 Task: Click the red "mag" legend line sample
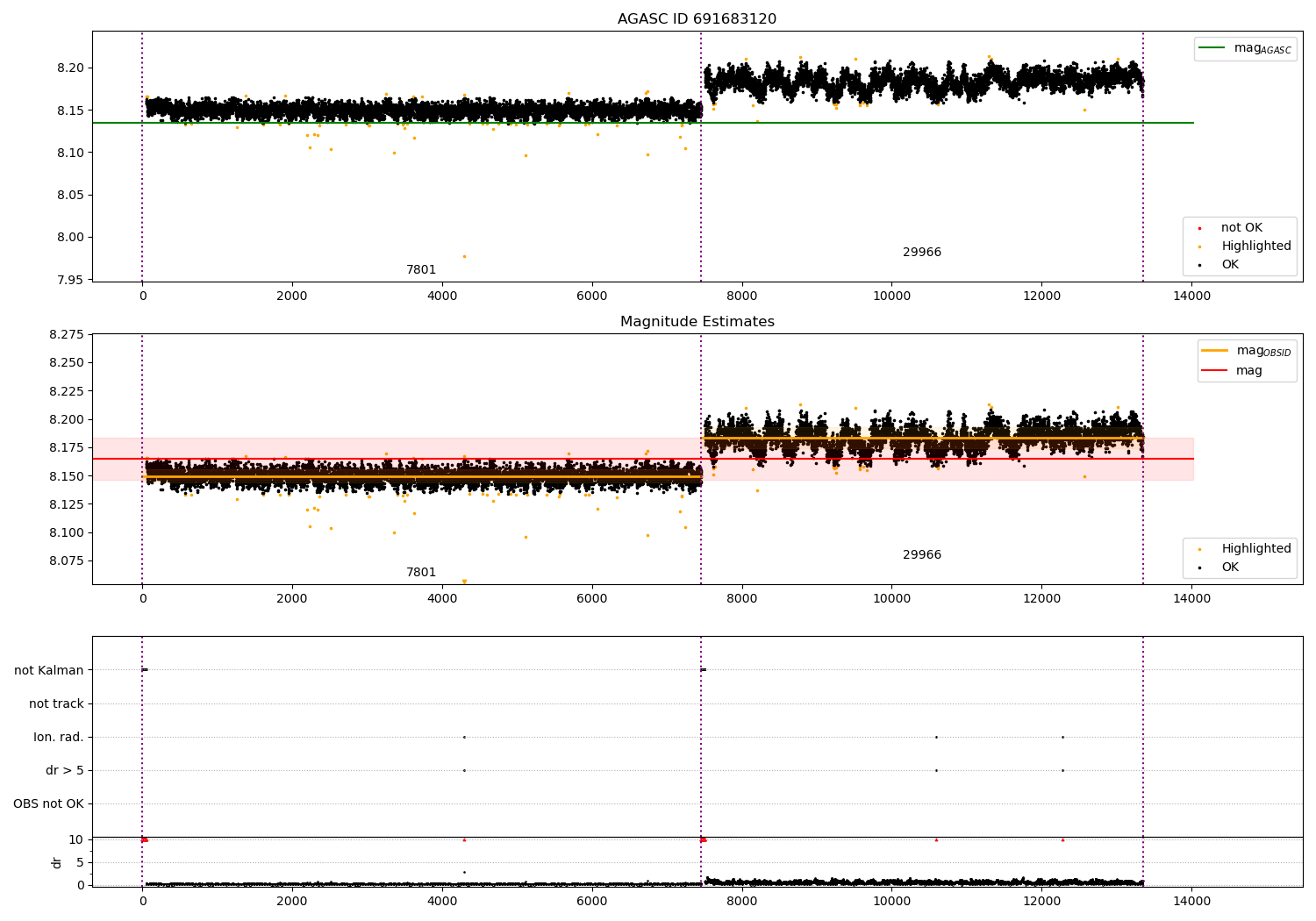(x=1214, y=371)
